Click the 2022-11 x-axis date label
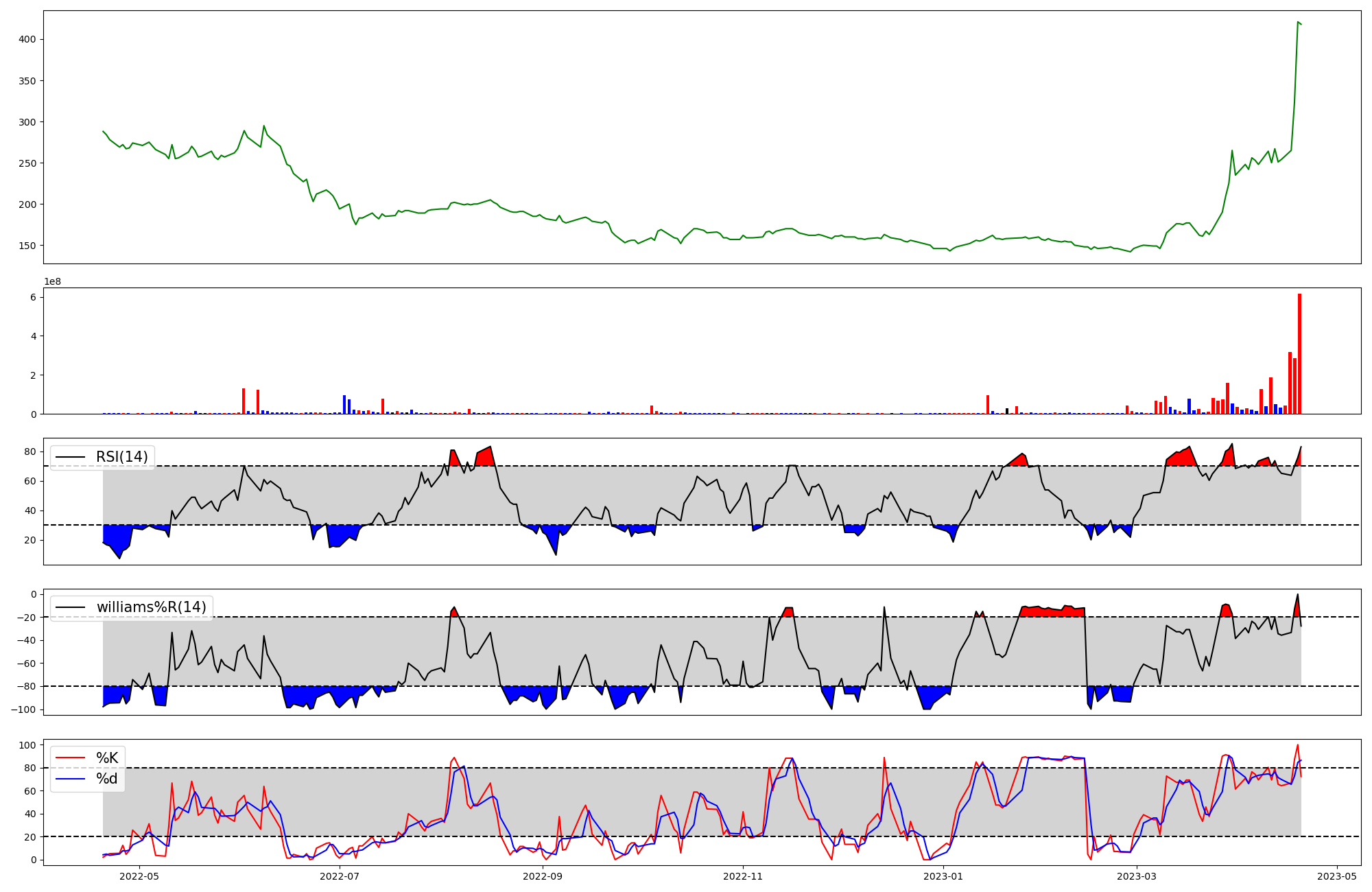This screenshot has height=892, width=1372. pyautogui.click(x=743, y=876)
